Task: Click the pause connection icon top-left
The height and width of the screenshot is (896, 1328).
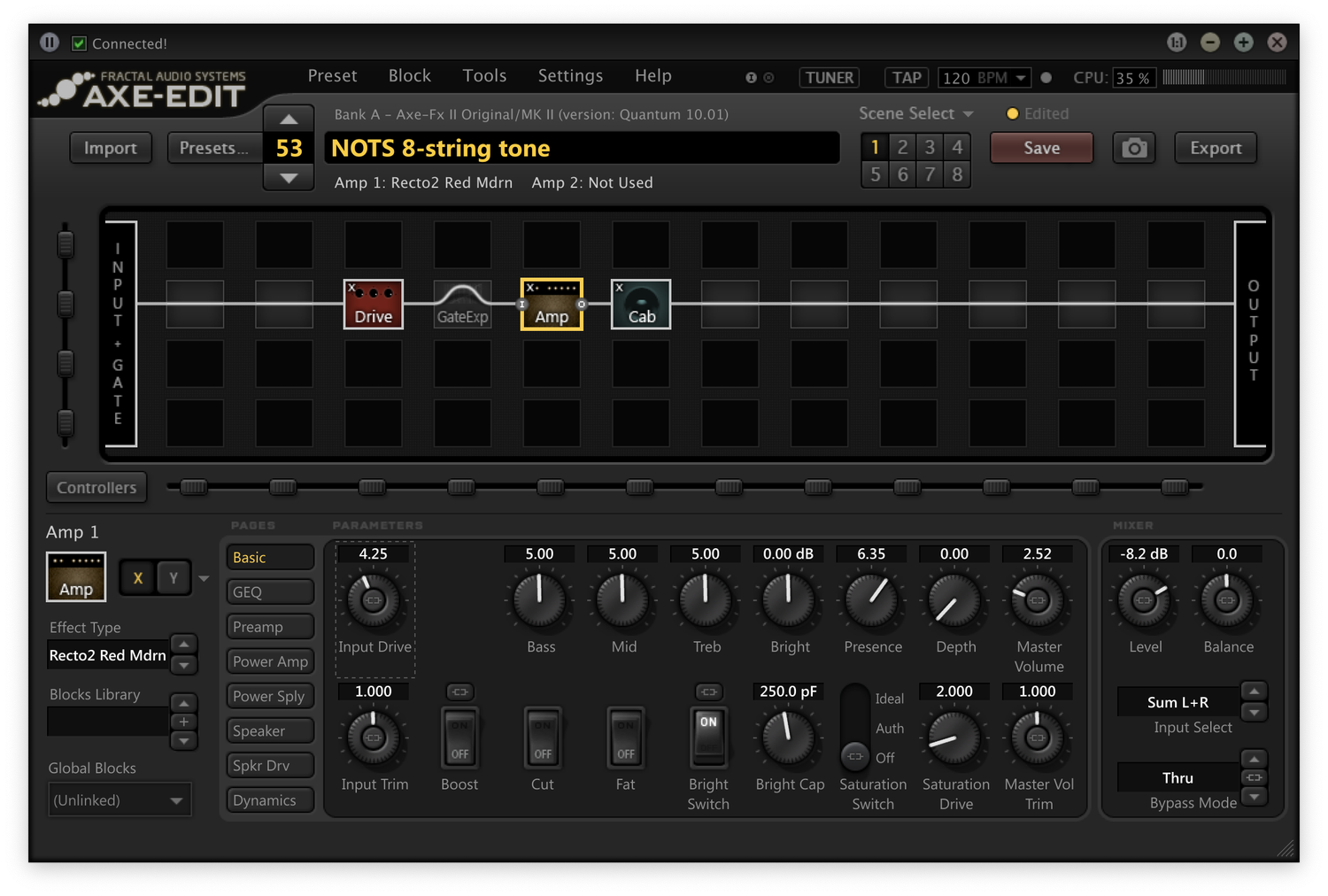Action: [50, 42]
